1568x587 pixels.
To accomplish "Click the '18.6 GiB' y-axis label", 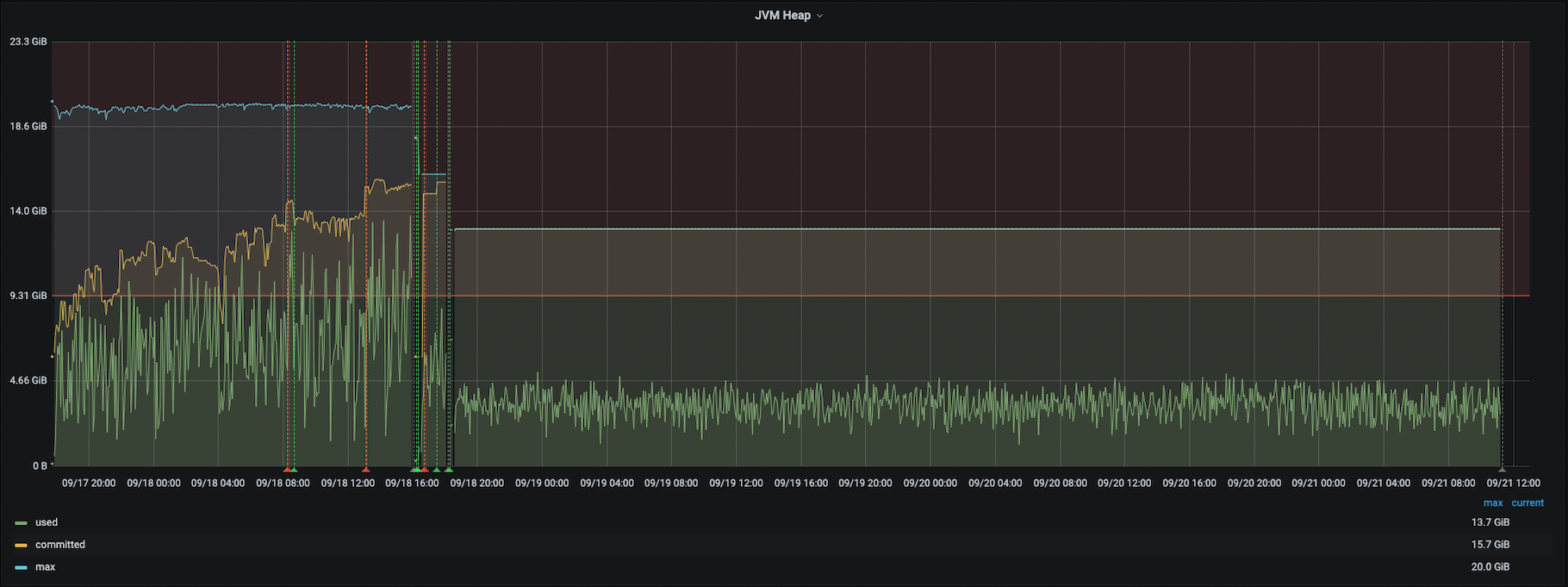I will (x=28, y=127).
